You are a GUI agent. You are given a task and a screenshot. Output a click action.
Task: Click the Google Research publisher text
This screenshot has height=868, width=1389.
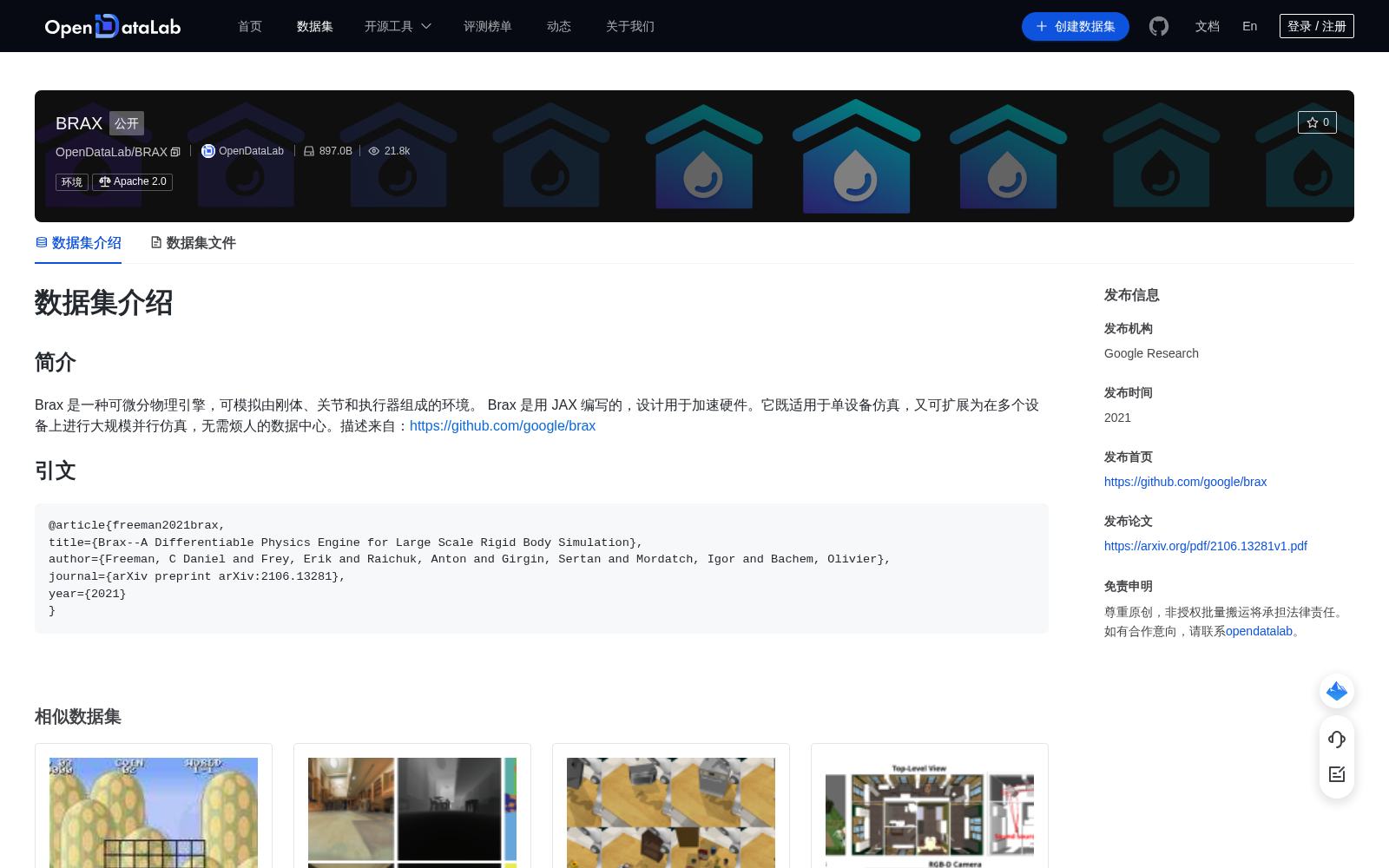click(x=1151, y=353)
